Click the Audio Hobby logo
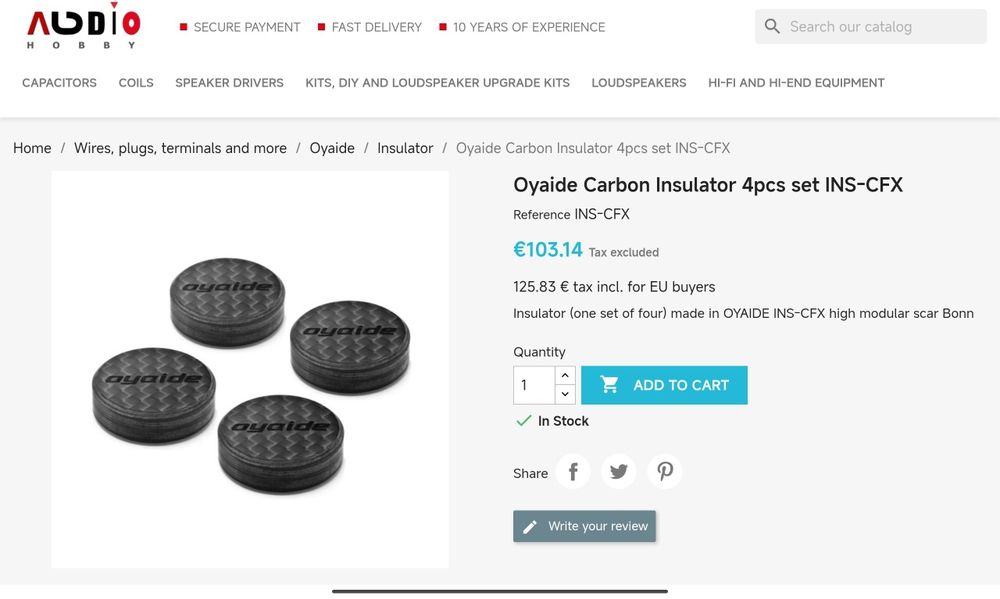The image size is (1000, 599). pos(83,27)
